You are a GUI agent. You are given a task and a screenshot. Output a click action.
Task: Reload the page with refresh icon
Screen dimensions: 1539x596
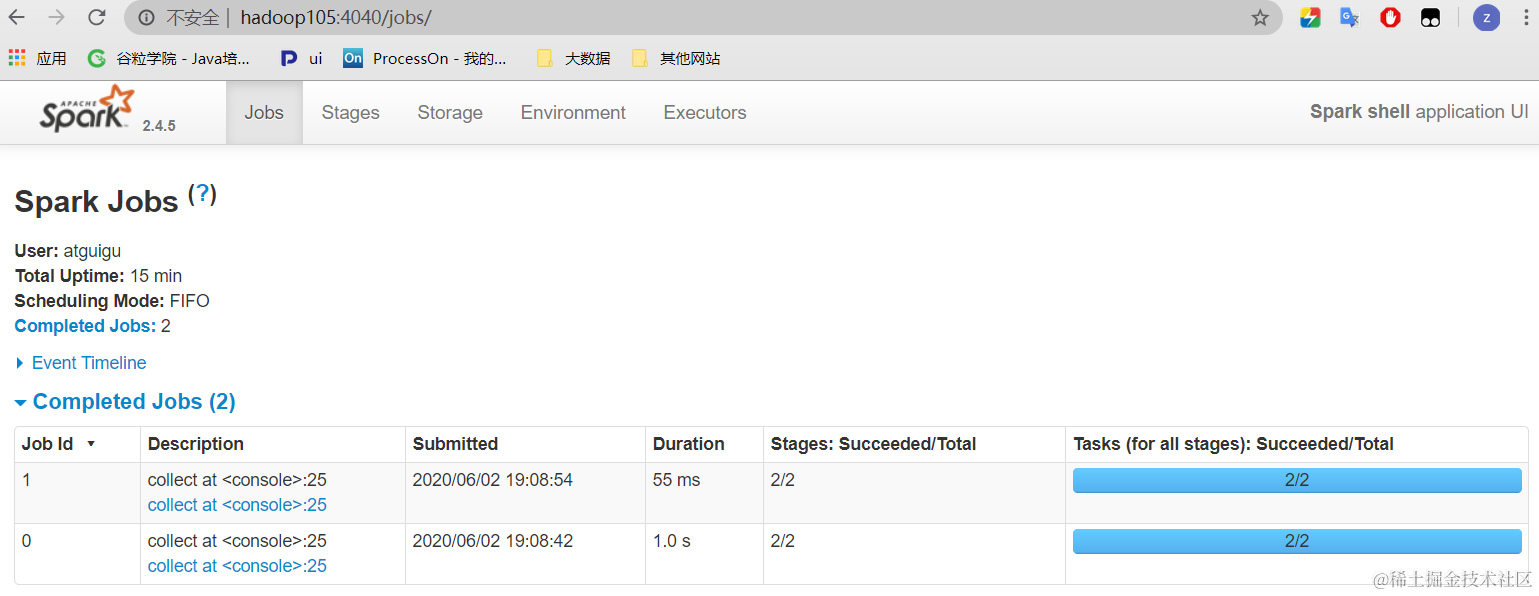pos(97,17)
